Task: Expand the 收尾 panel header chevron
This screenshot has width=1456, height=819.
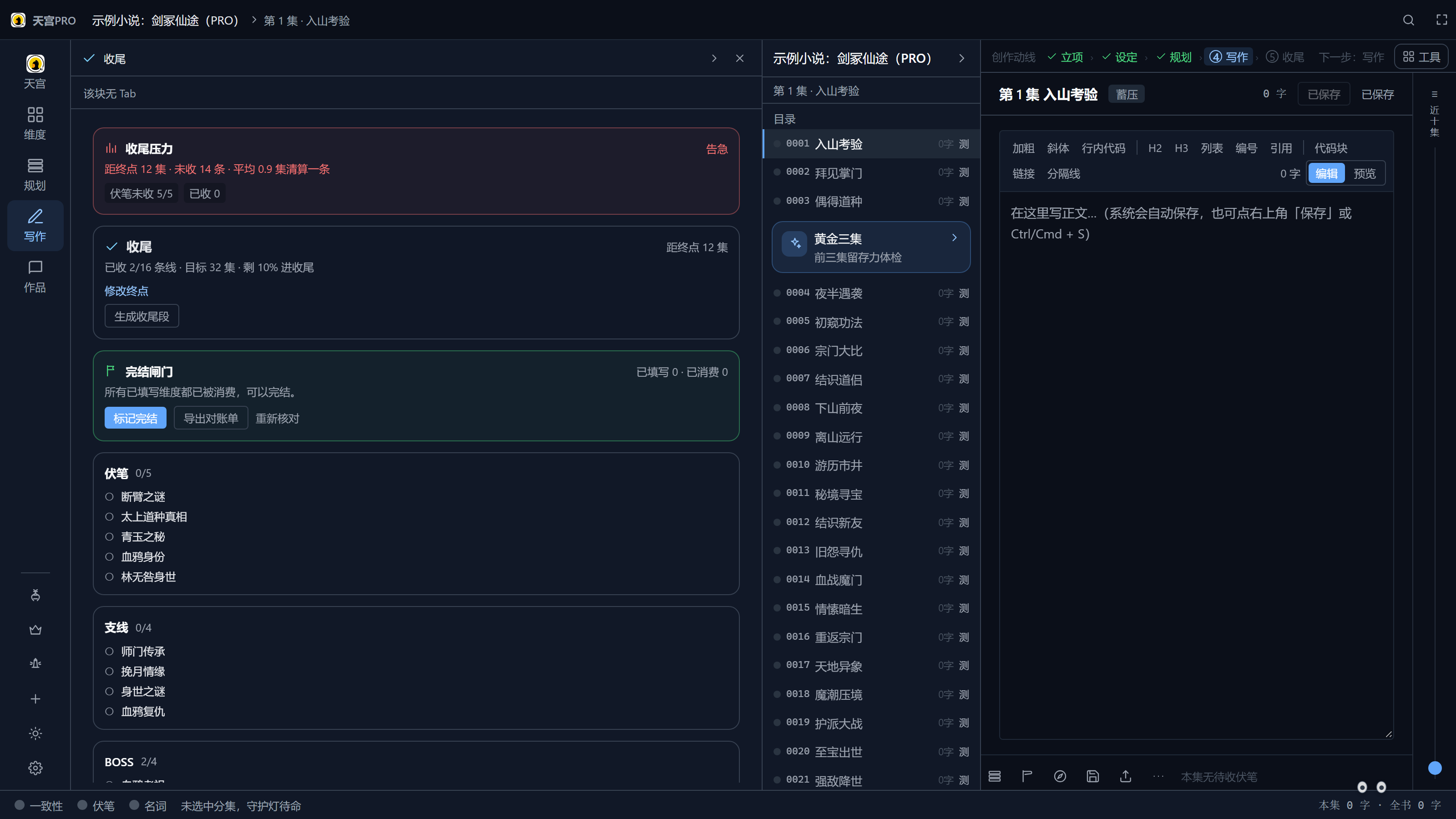Action: click(714, 58)
